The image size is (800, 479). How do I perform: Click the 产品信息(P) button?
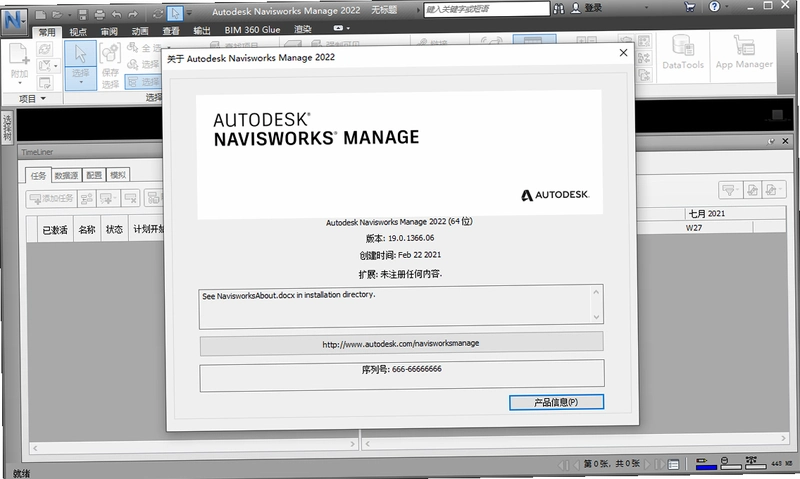click(x=556, y=402)
